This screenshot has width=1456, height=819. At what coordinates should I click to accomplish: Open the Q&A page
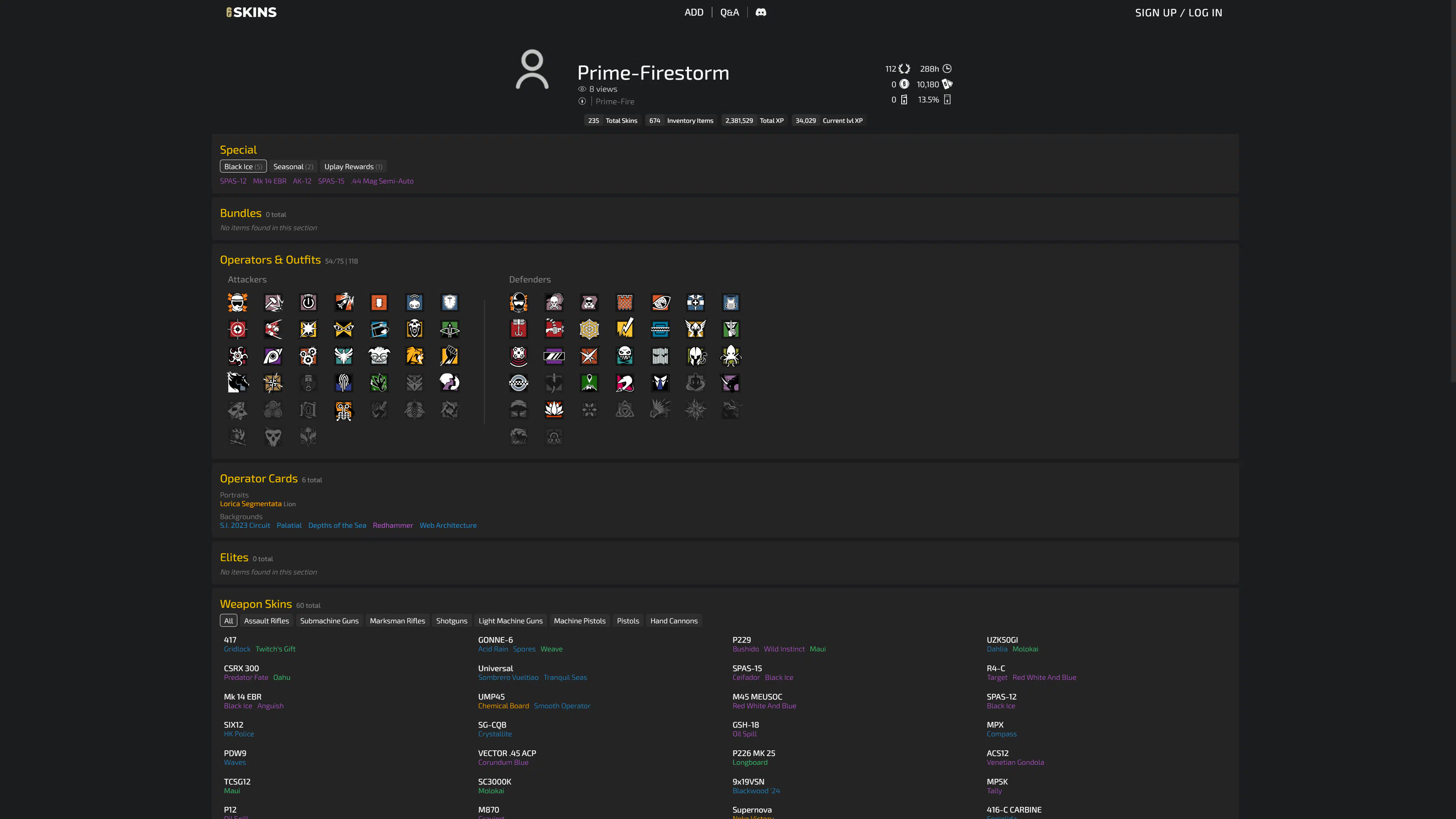[x=729, y=13]
